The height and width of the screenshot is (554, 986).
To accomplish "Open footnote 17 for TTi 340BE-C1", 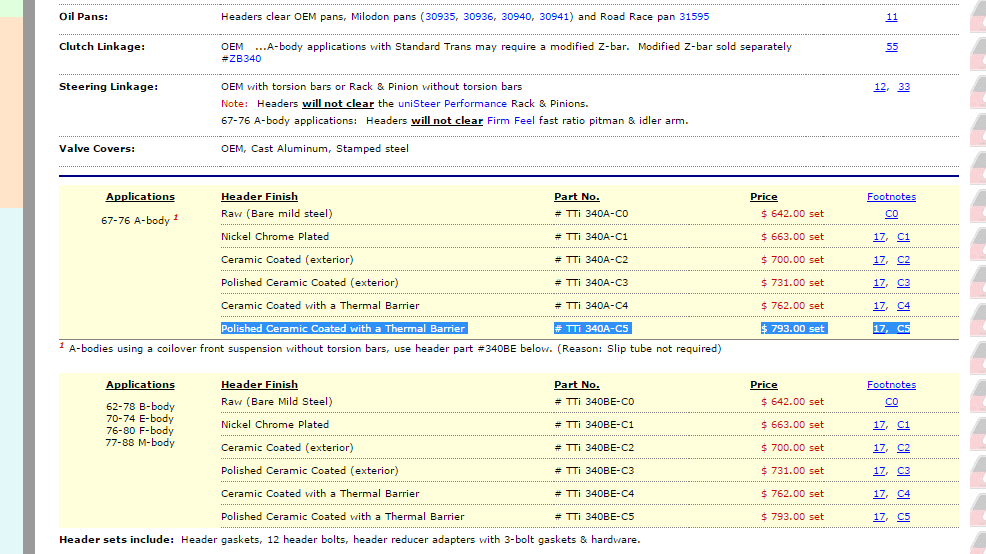I will coord(879,425).
